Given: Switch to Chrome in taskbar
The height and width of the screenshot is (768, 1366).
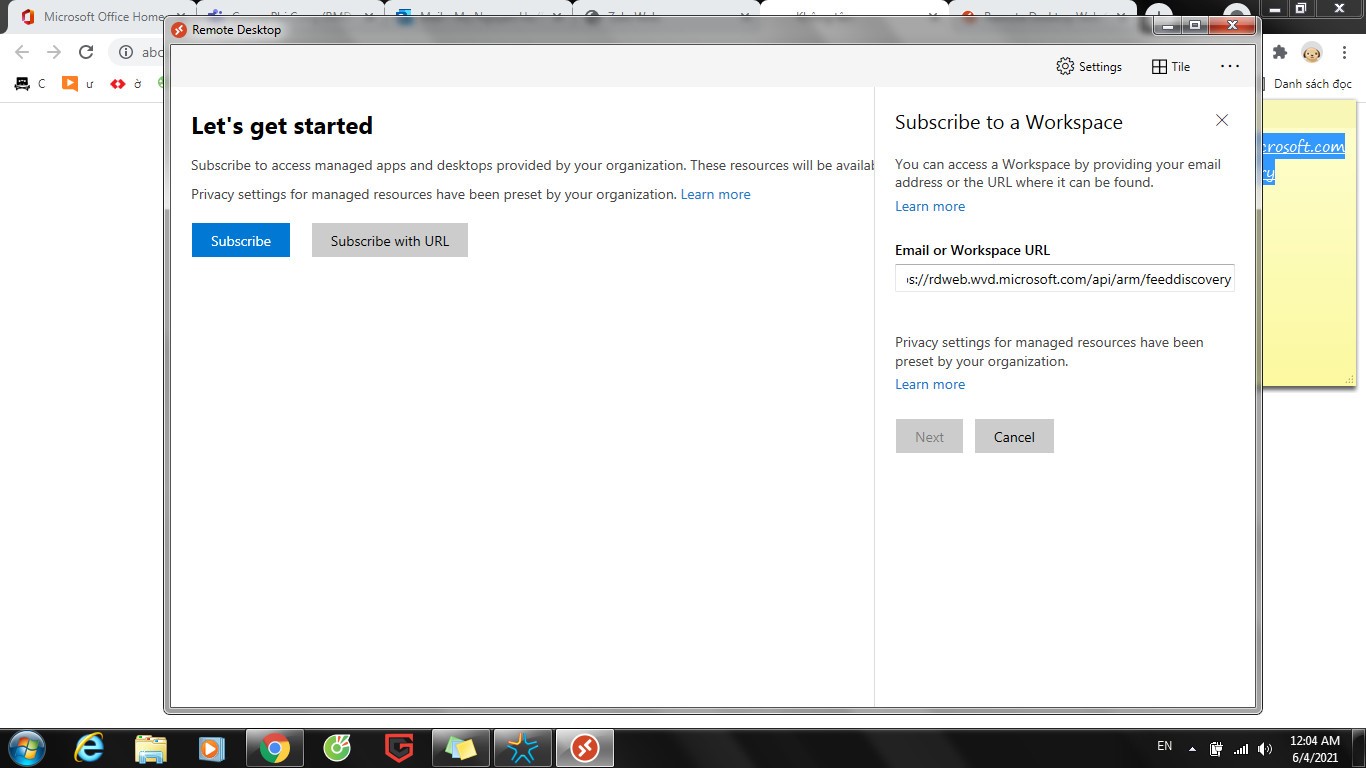Looking at the screenshot, I should click(275, 748).
